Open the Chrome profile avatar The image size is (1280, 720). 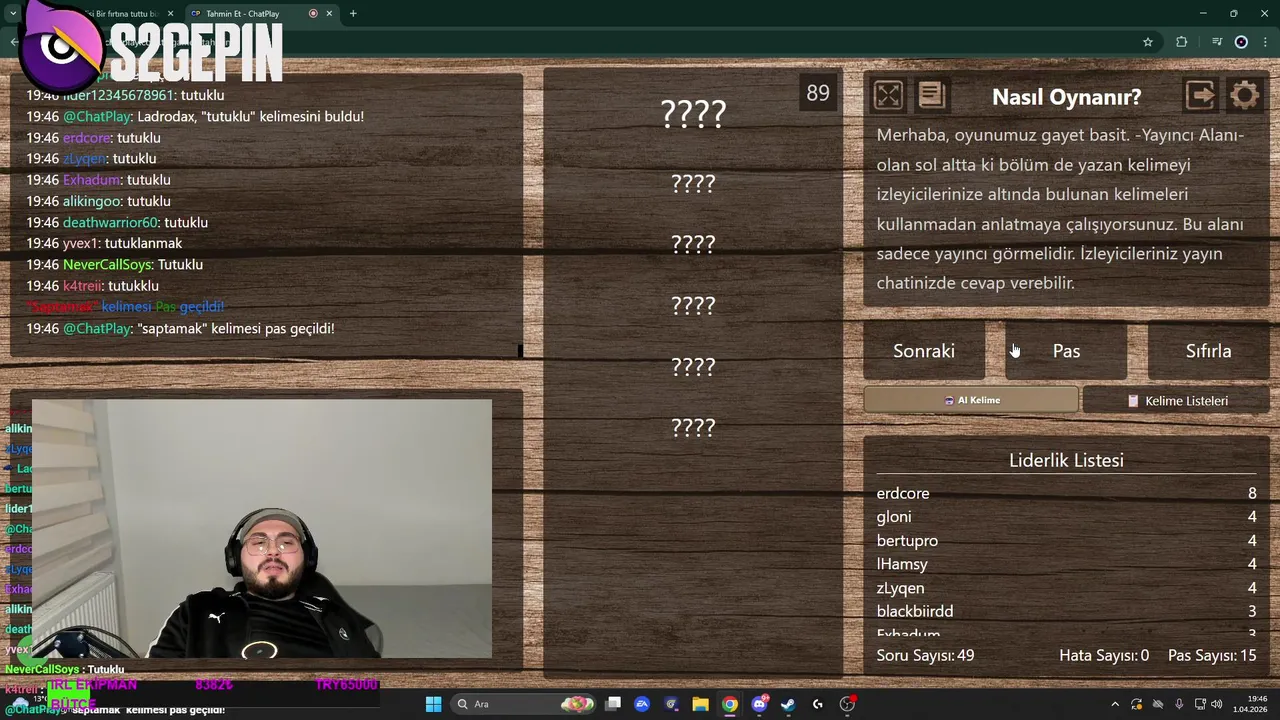[x=1241, y=42]
